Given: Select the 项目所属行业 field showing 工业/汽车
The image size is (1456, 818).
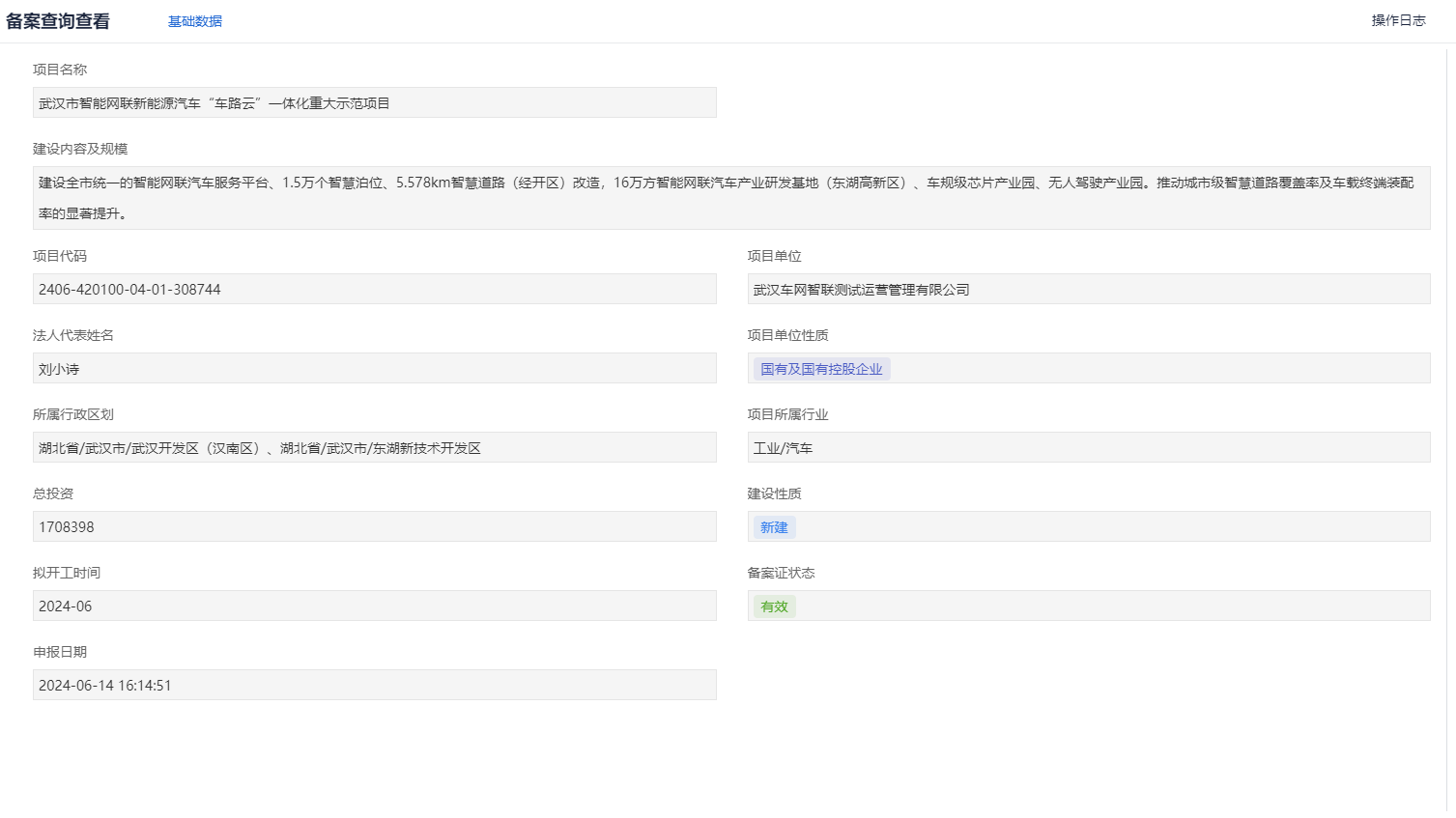Looking at the screenshot, I should [1088, 448].
